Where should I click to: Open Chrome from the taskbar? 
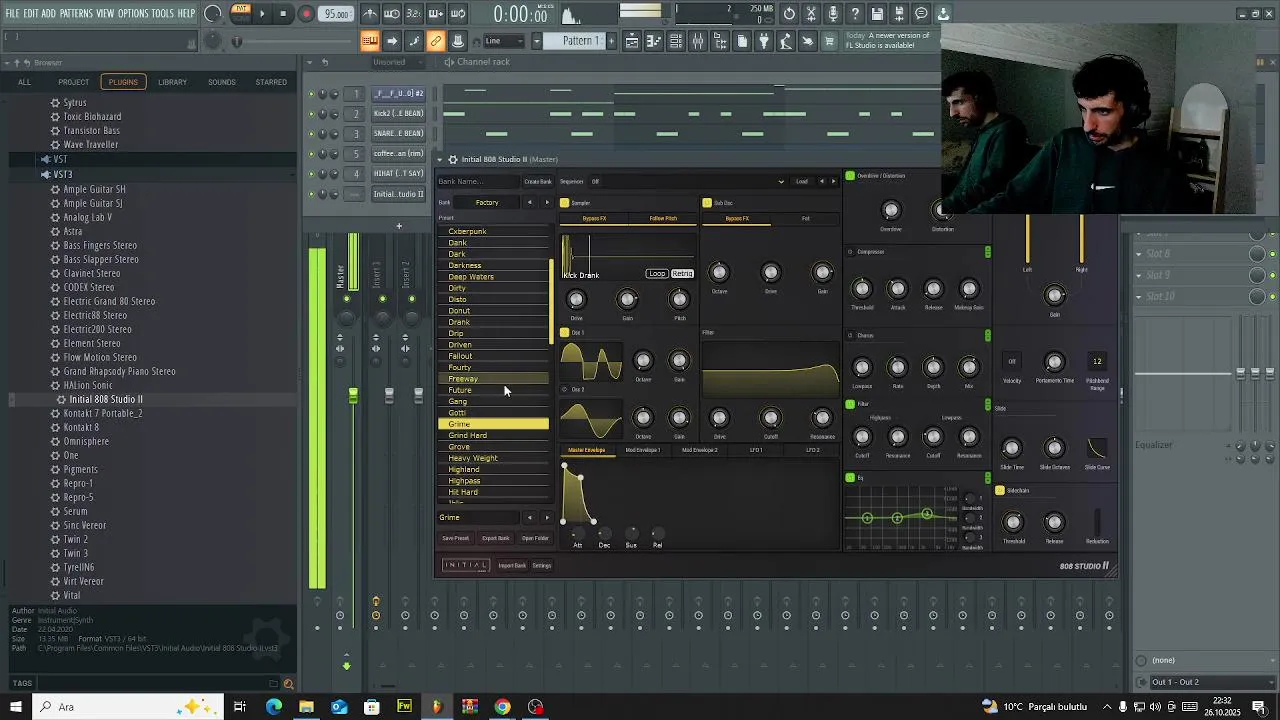(503, 707)
